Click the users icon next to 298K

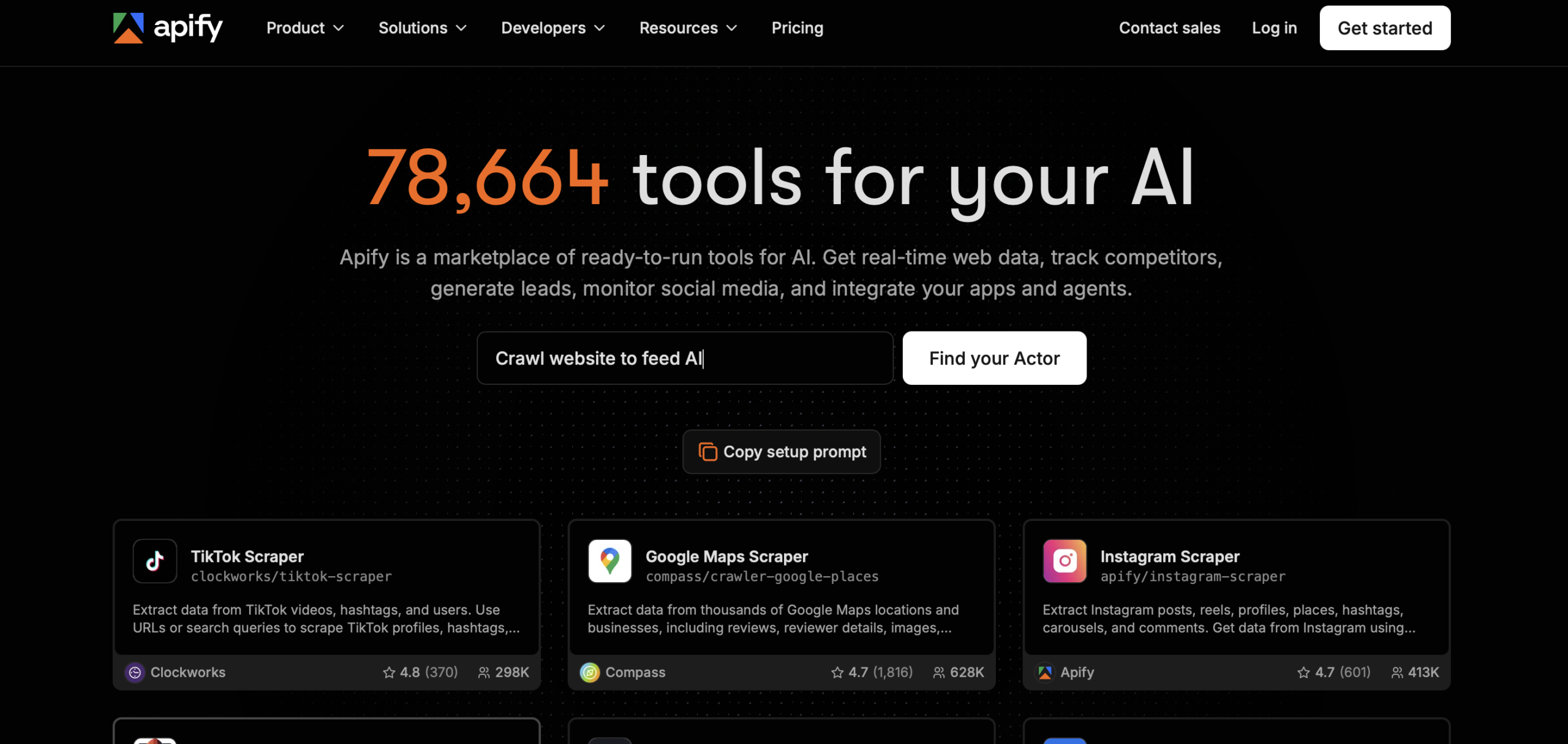point(484,672)
